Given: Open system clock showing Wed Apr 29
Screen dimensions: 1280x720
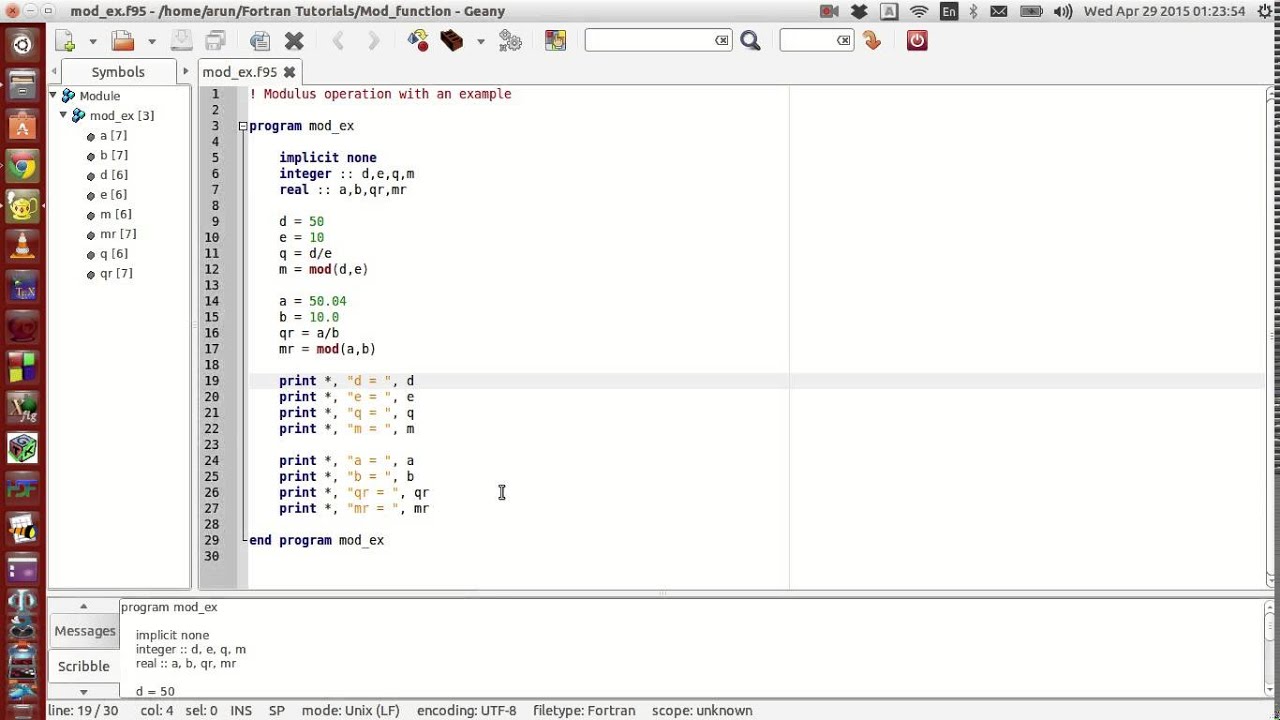Looking at the screenshot, I should (1164, 11).
